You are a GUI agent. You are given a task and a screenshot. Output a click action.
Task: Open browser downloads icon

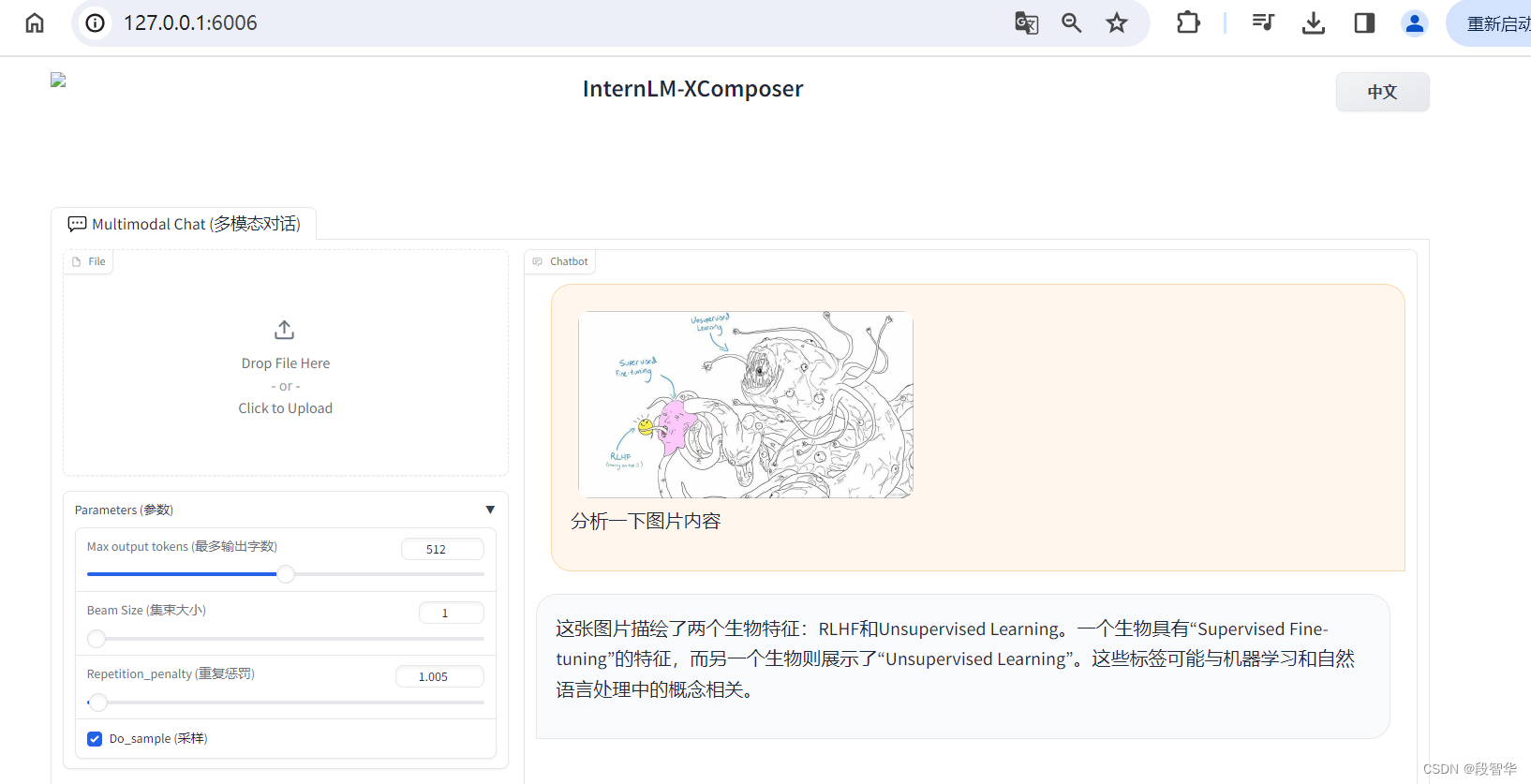[1314, 22]
